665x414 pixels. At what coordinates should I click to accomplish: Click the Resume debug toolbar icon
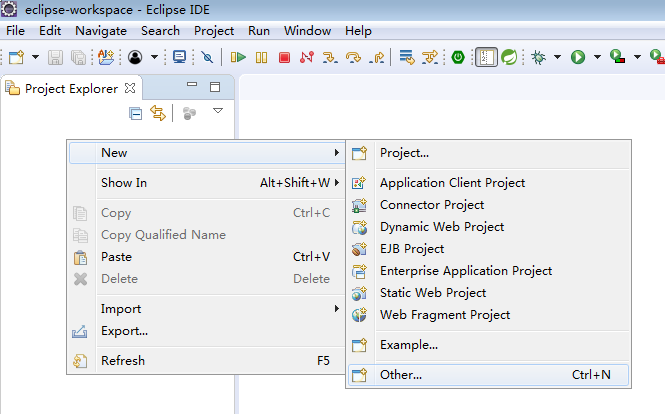[238, 57]
